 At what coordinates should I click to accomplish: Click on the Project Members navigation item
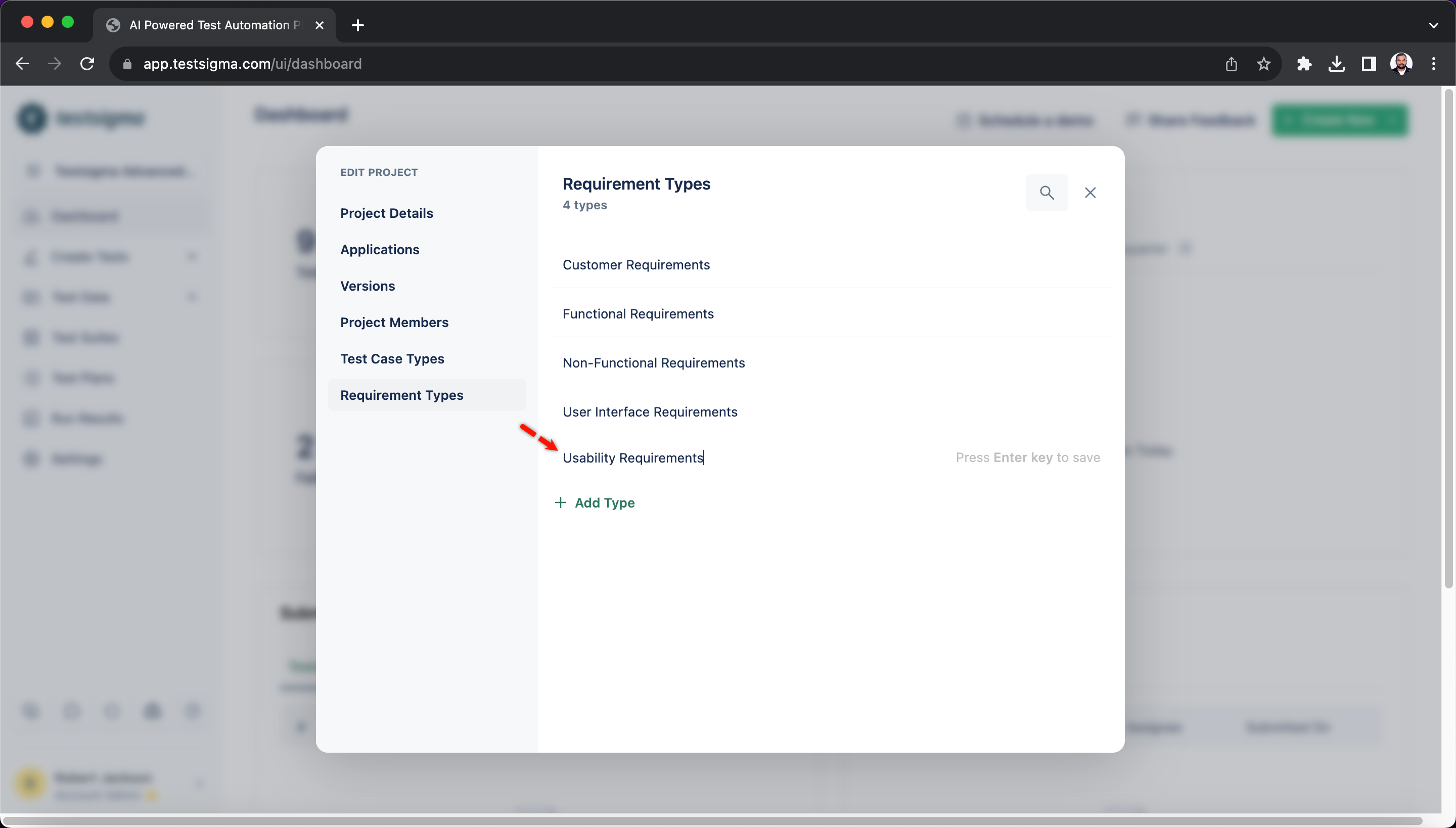coord(394,322)
